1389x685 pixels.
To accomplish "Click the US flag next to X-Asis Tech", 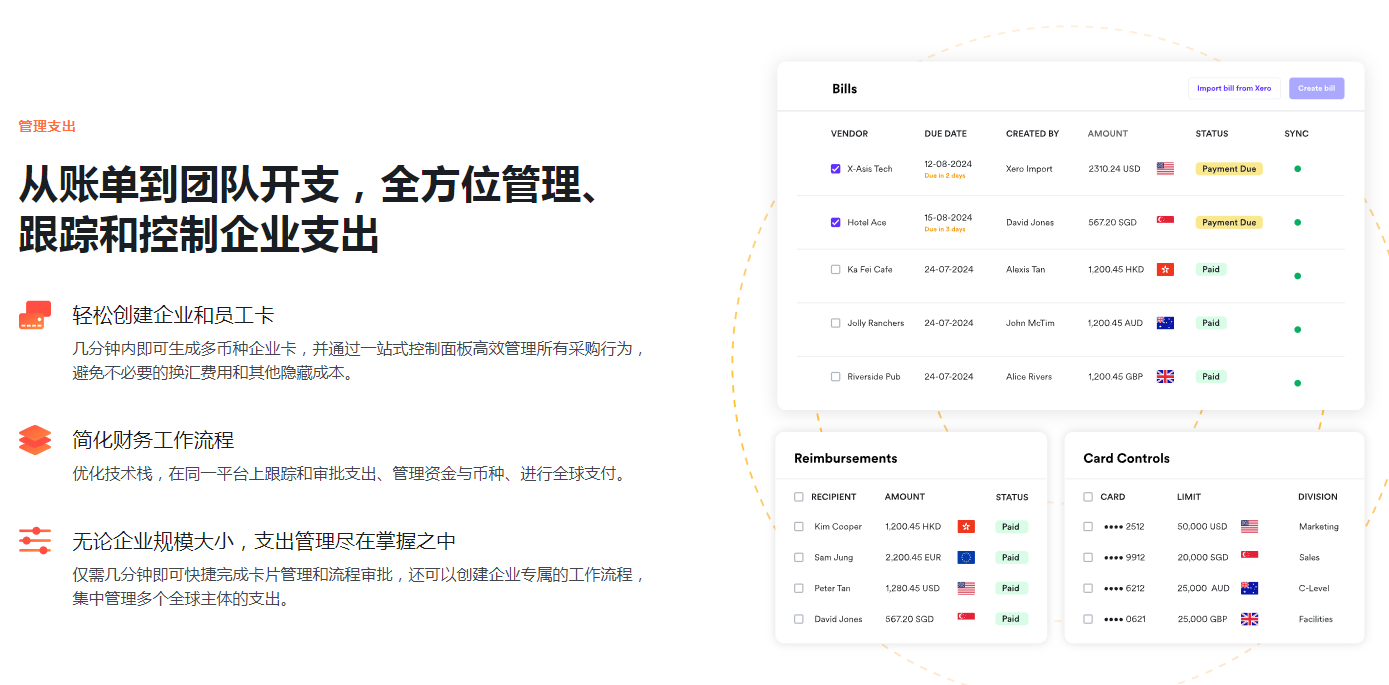I will [x=1165, y=168].
